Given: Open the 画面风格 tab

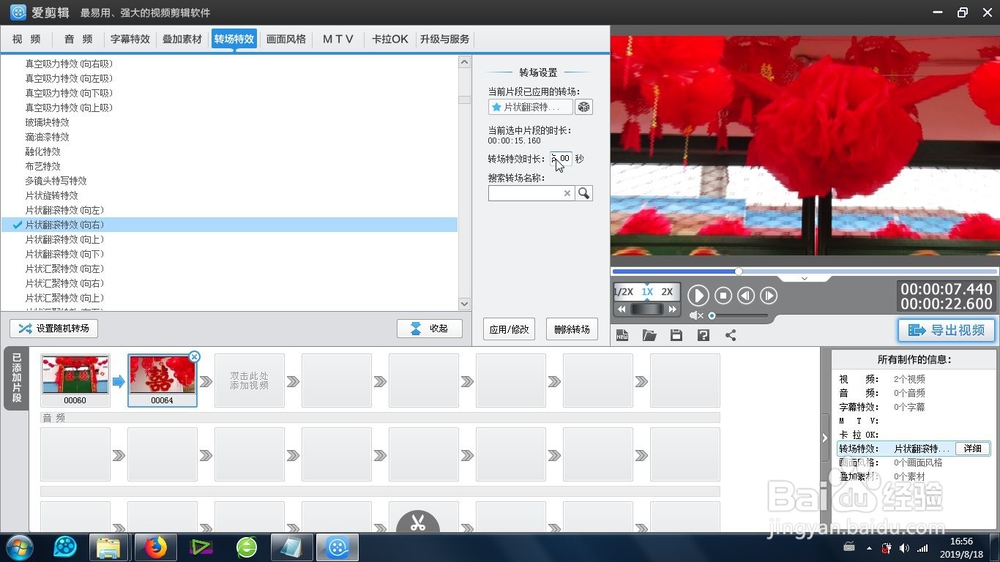Looking at the screenshot, I should coord(286,39).
